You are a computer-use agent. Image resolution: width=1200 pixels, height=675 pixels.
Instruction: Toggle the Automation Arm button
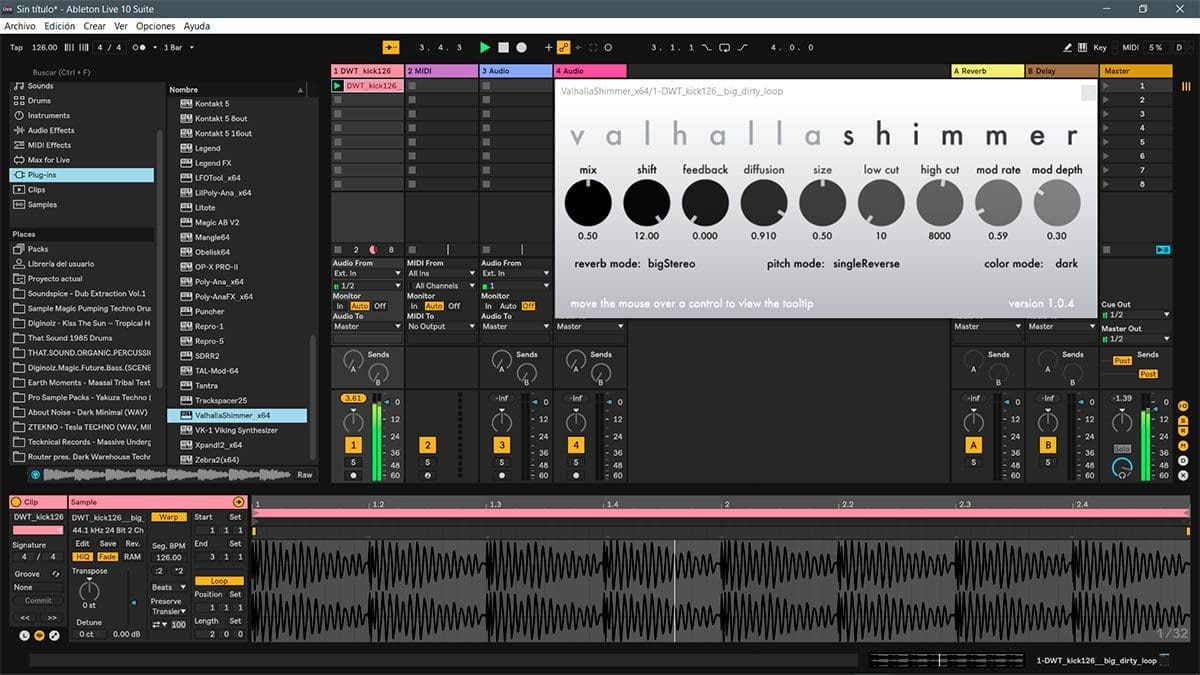point(563,47)
